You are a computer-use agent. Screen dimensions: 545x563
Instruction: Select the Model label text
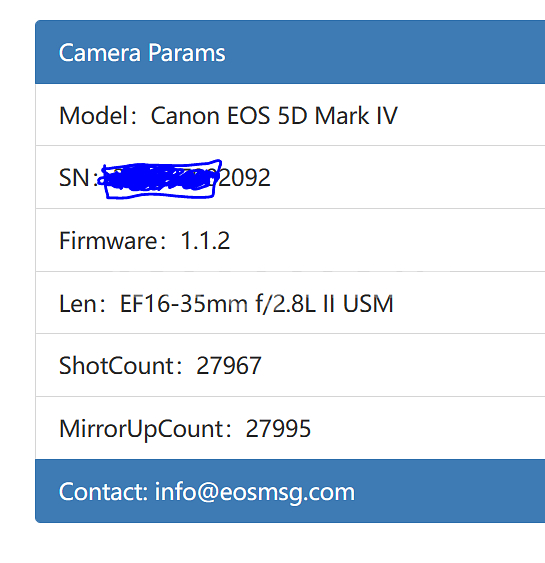(x=98, y=116)
